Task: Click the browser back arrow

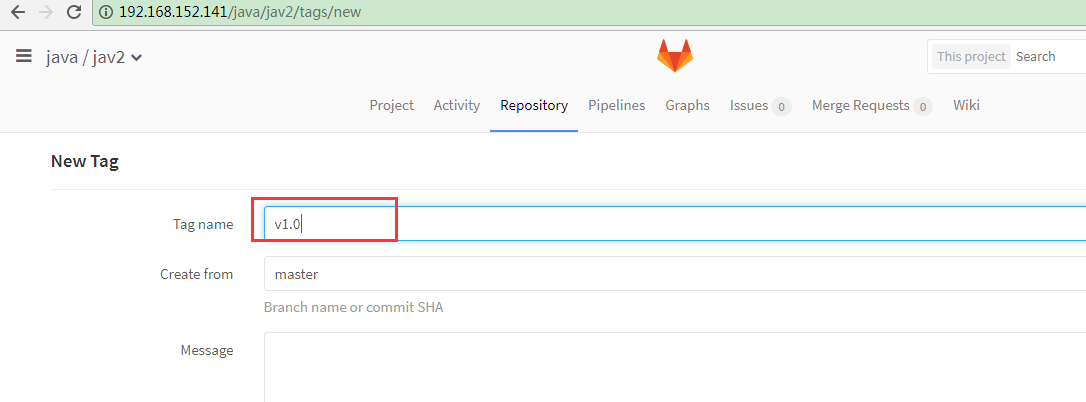Action: coord(17,13)
